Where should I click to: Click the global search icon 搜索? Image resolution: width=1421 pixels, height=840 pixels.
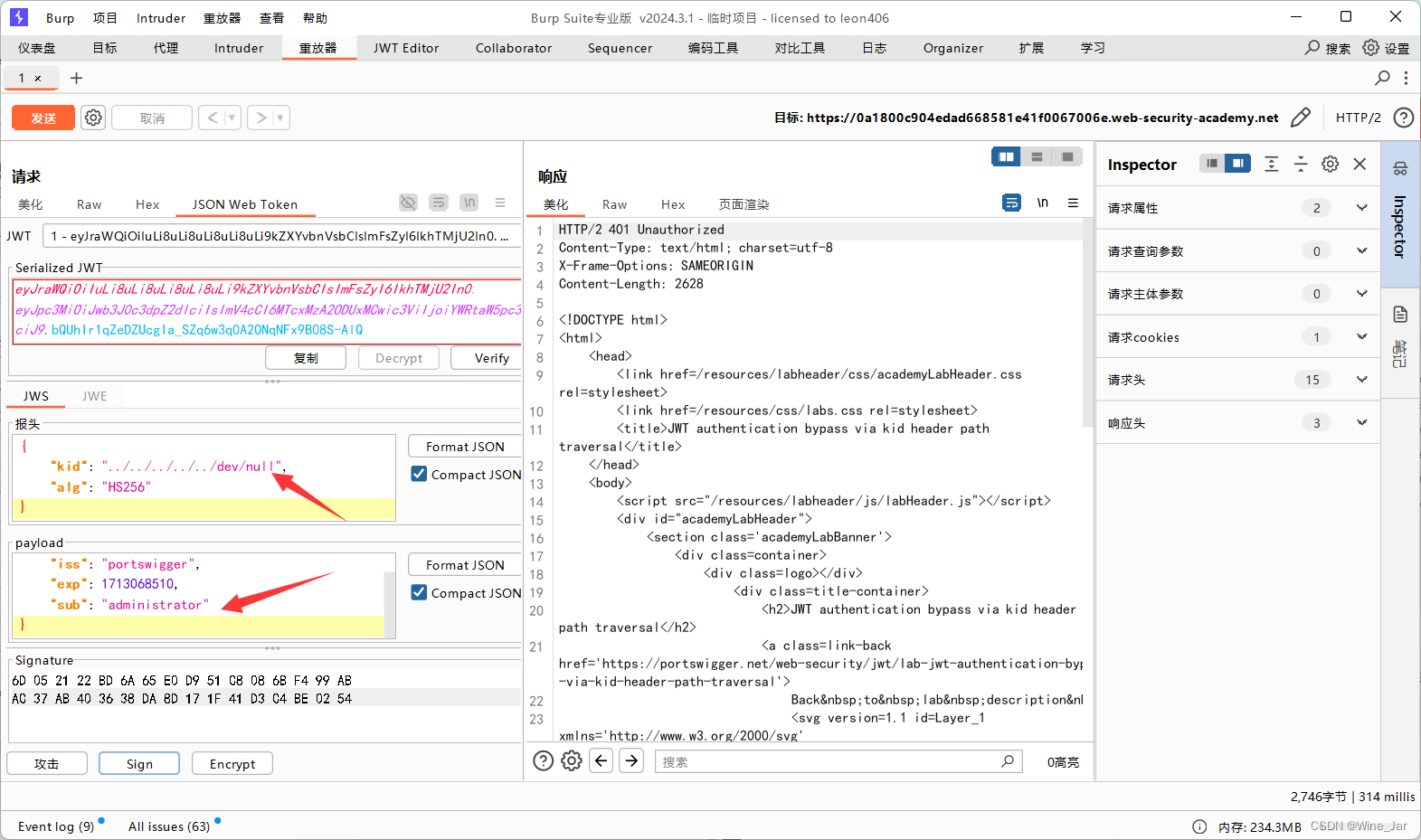click(x=1328, y=48)
